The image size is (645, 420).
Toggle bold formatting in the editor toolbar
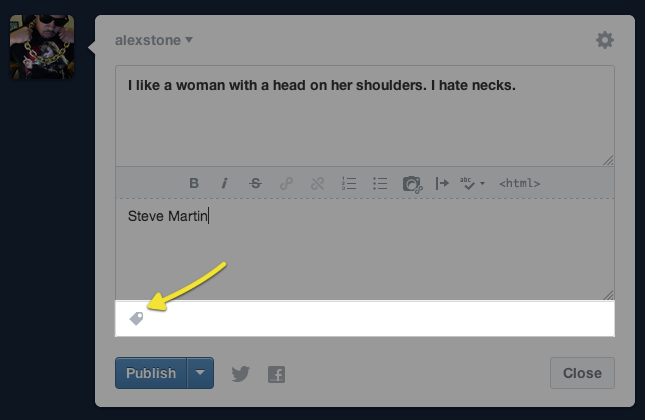[x=194, y=183]
